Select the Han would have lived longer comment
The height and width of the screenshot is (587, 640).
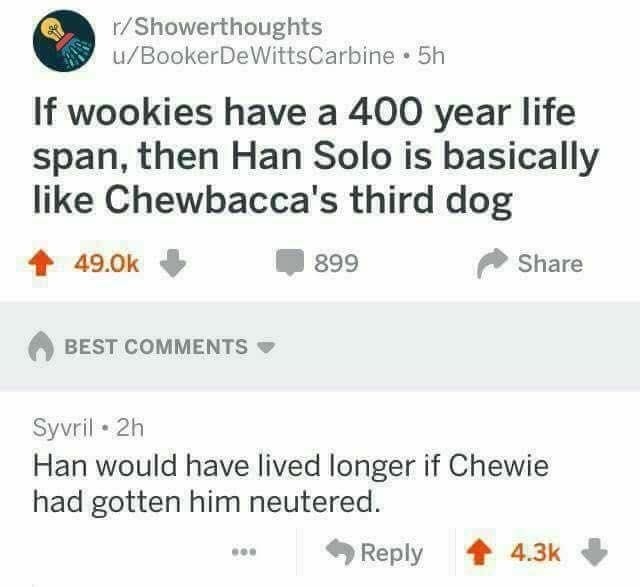291,484
